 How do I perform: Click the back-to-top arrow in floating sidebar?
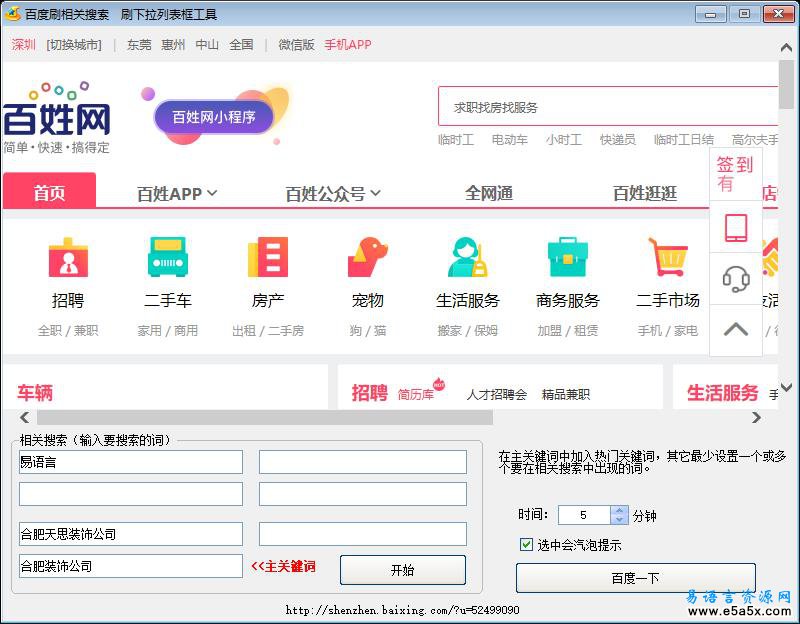736,330
